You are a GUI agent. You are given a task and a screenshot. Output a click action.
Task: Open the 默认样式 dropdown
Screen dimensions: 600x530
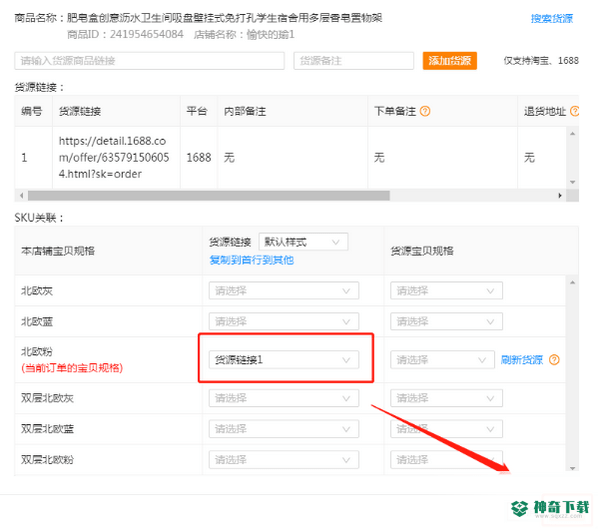pyautogui.click(x=303, y=242)
